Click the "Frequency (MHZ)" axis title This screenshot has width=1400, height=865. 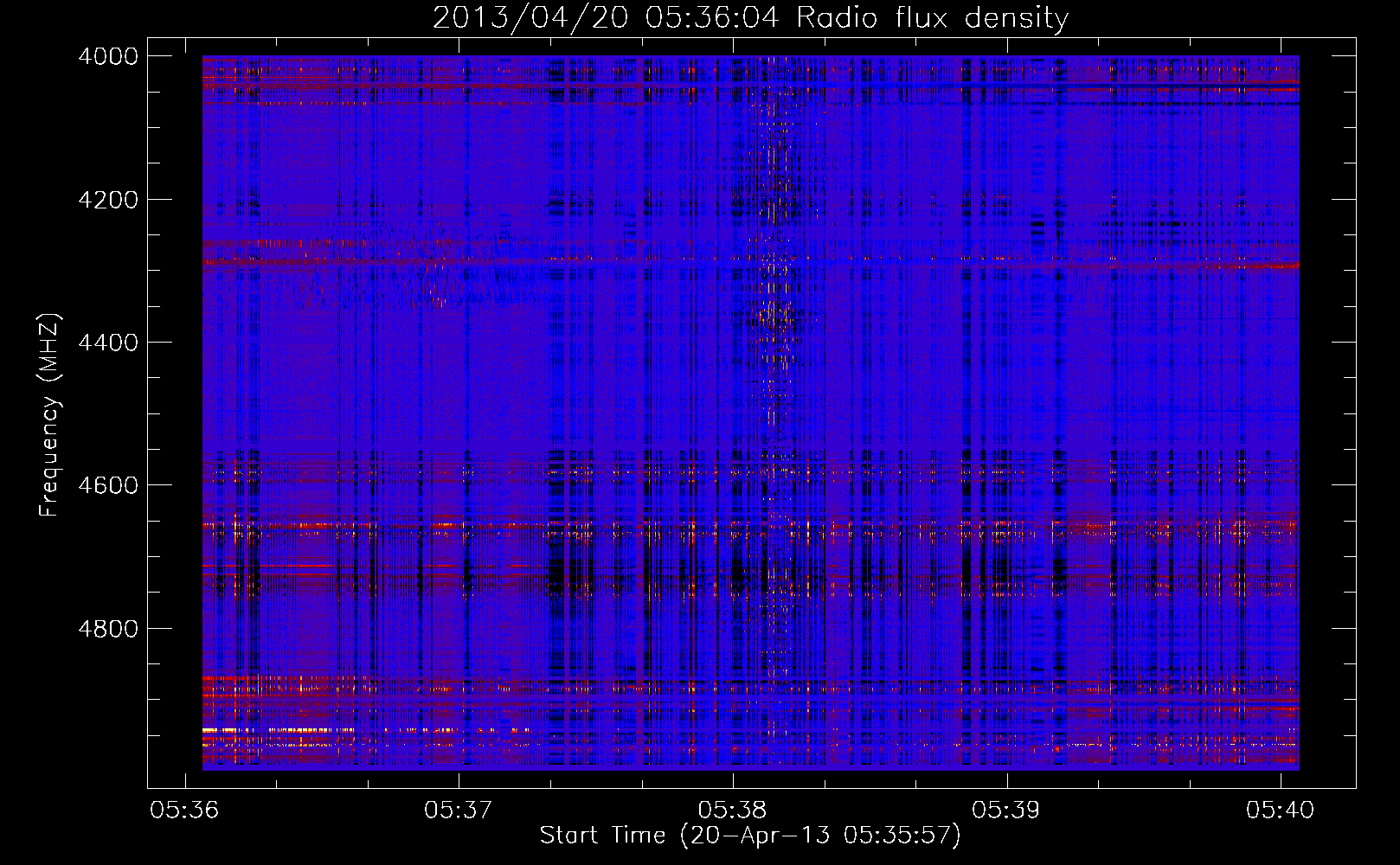50,414
